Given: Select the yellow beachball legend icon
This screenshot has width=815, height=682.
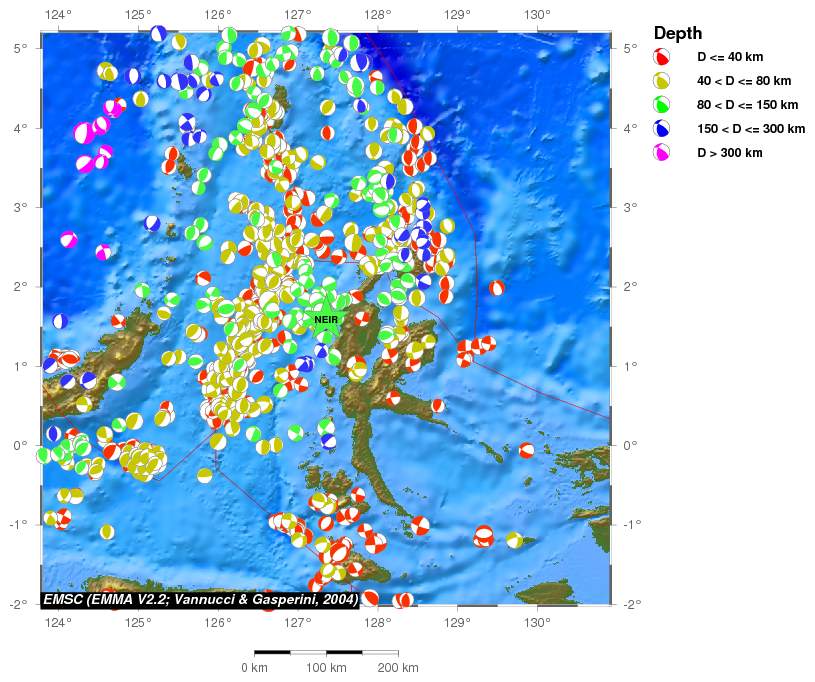Looking at the screenshot, I should (x=662, y=80).
